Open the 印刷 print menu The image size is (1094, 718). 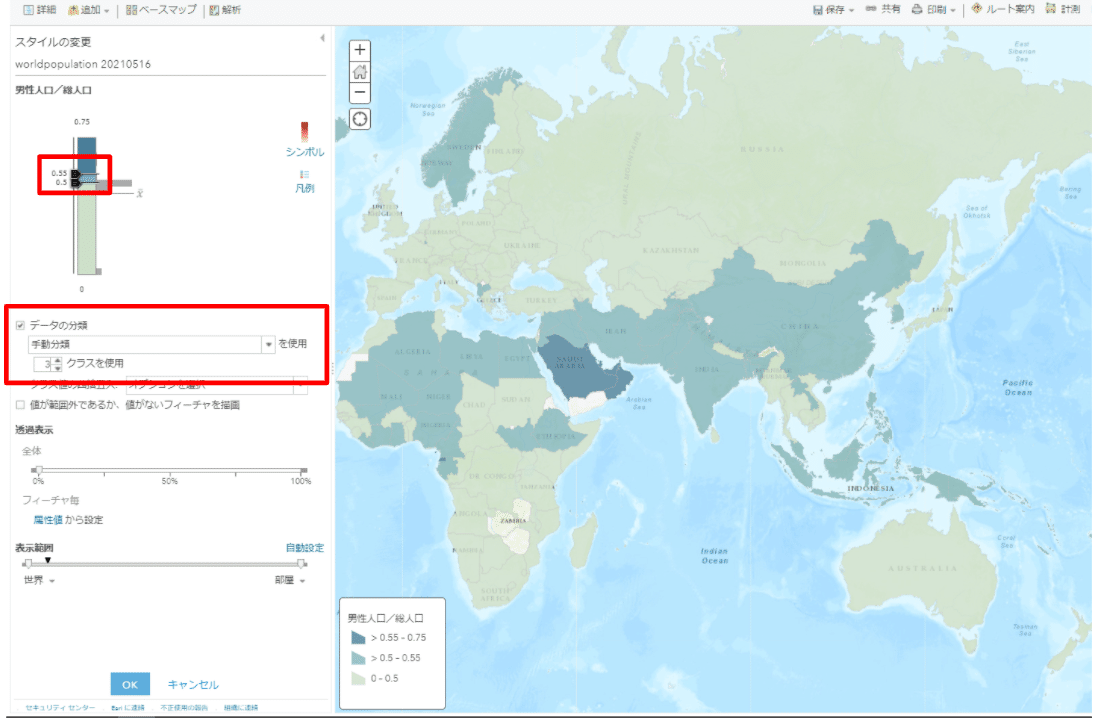[934, 9]
